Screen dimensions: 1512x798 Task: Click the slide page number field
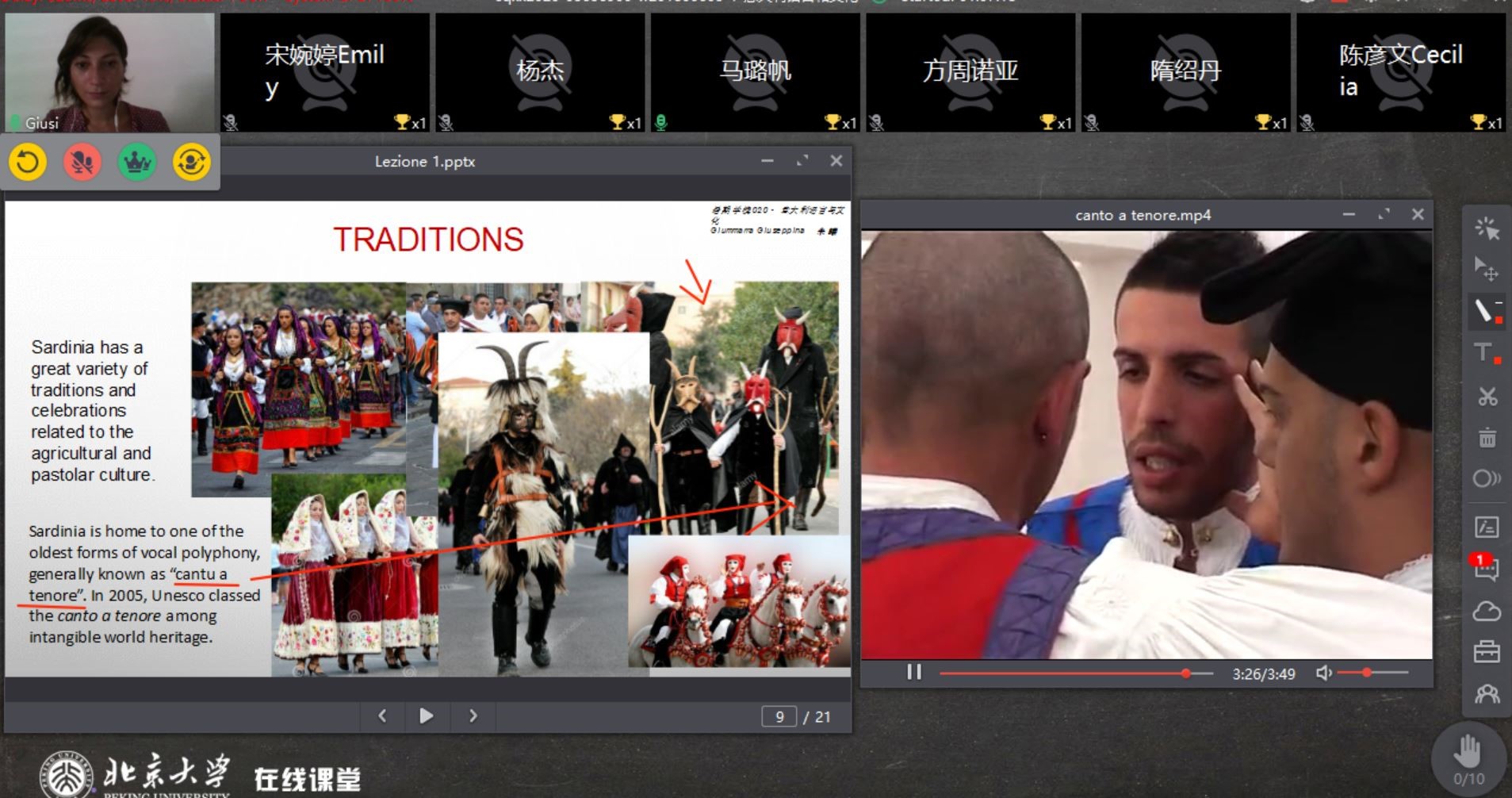pos(779,717)
